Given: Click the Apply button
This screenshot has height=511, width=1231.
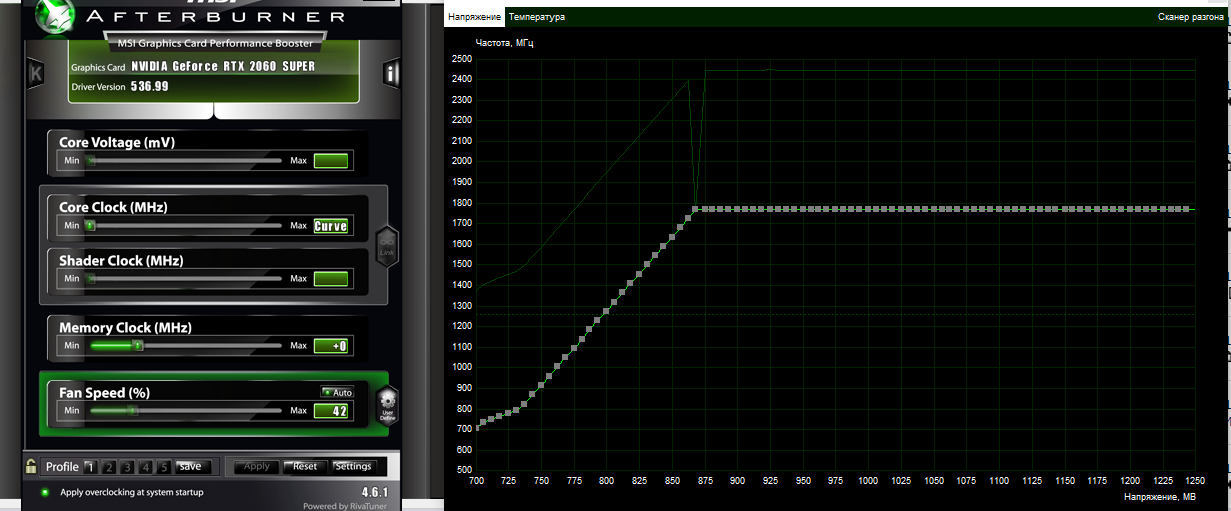Looking at the screenshot, I should tap(257, 466).
